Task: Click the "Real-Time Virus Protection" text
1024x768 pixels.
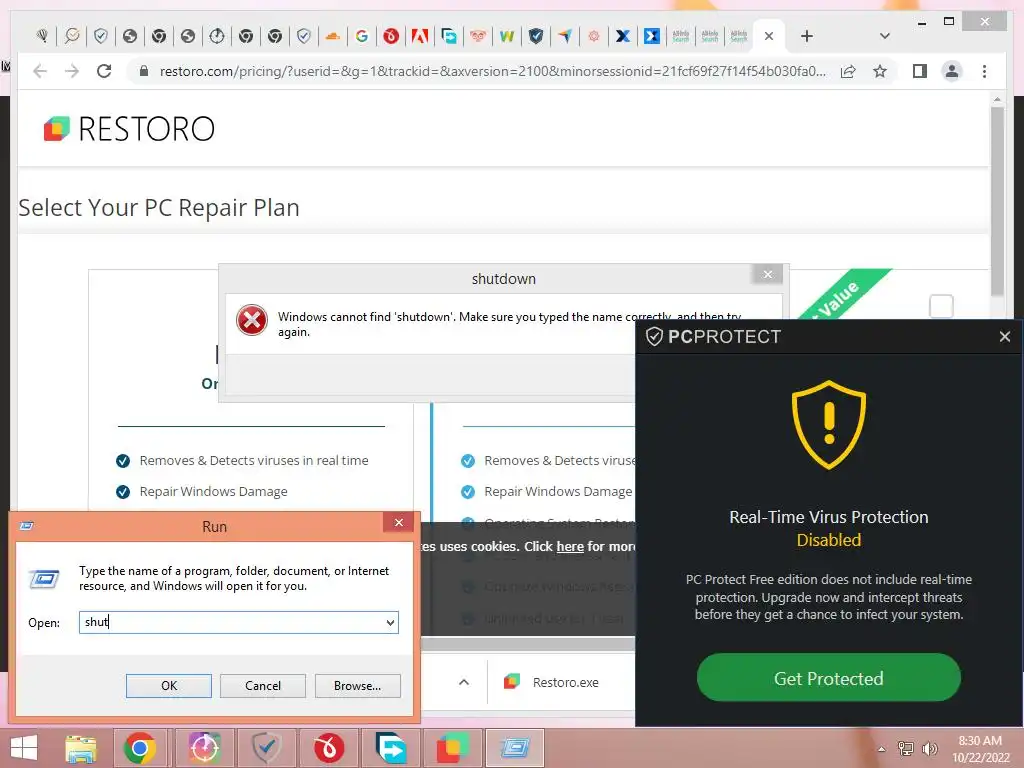Action: point(829,517)
